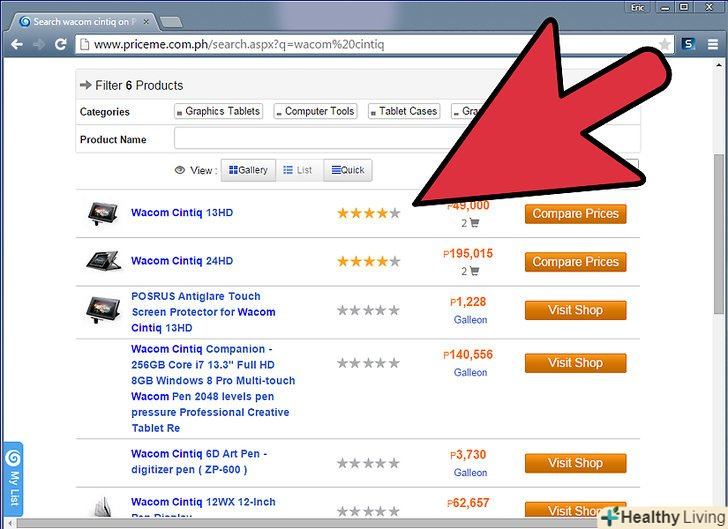Image resolution: width=728 pixels, height=529 pixels.
Task: Click the cart icon under Cintiq 13HD price
Action: click(474, 223)
